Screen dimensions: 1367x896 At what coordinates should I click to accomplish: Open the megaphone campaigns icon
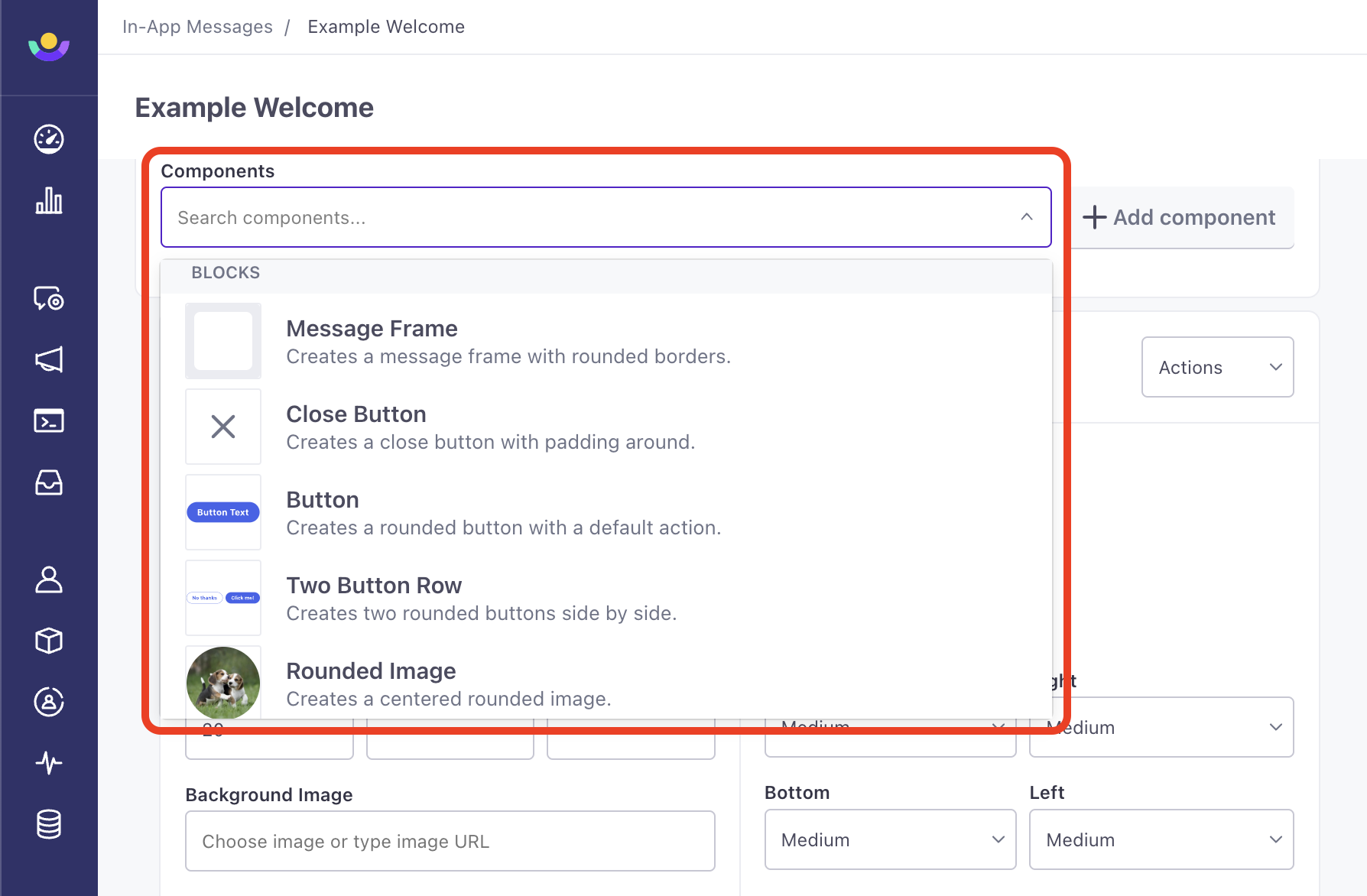pos(49,359)
